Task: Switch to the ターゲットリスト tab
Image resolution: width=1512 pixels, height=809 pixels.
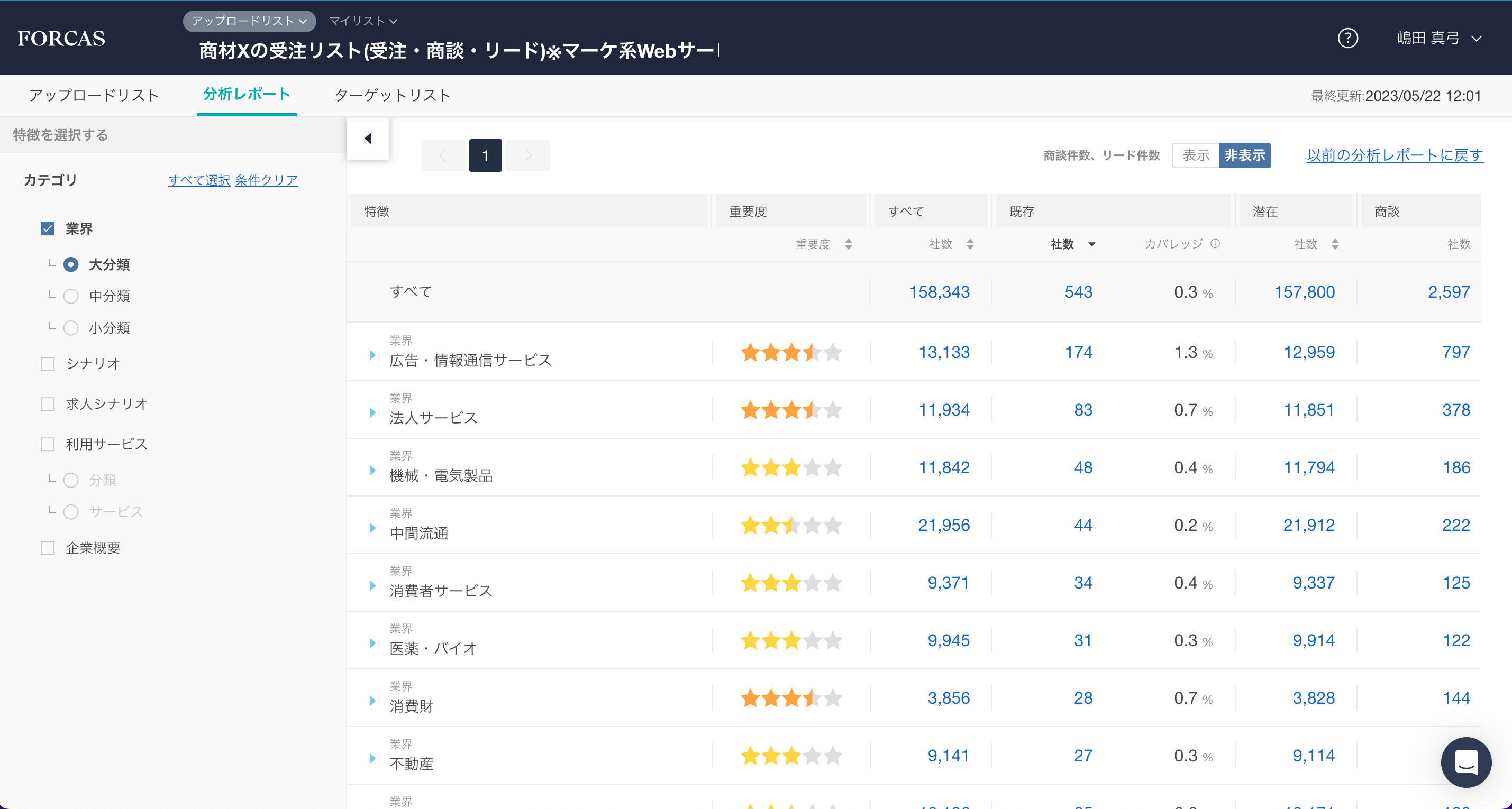Action: click(x=392, y=95)
